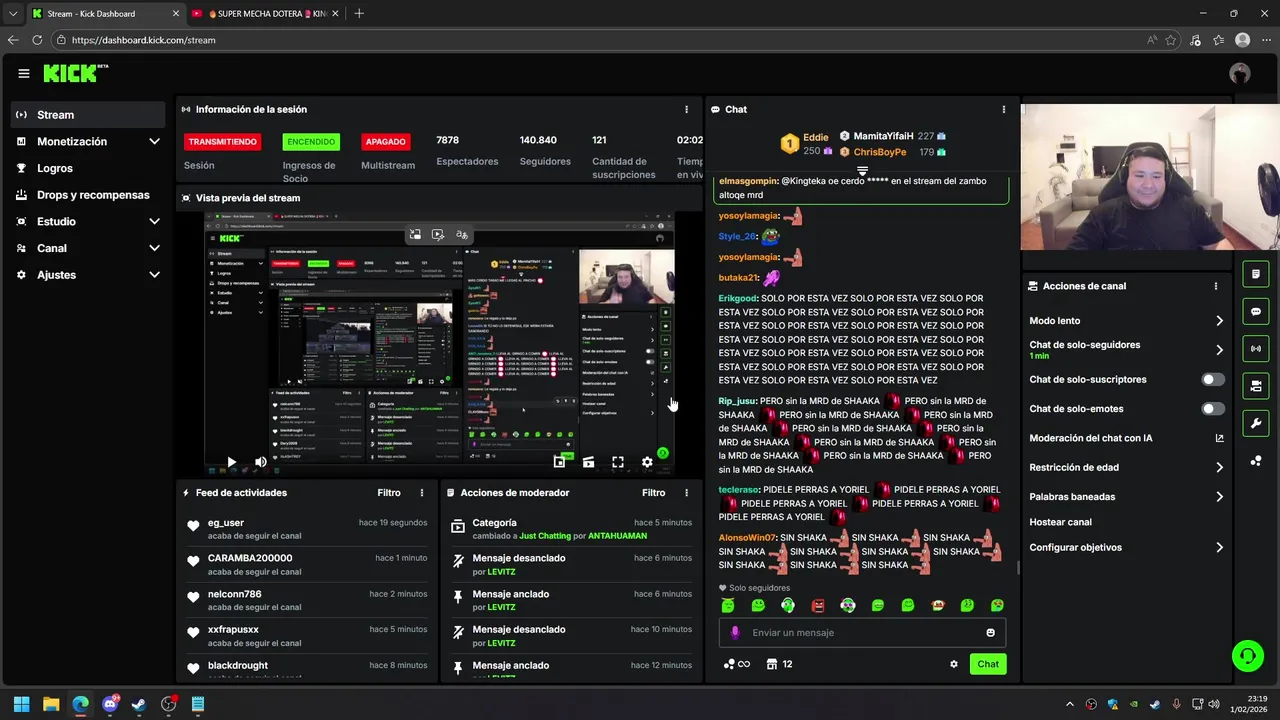Open the hamburger menu beside the Kick logo
The image size is (1280, 720).
coord(24,73)
